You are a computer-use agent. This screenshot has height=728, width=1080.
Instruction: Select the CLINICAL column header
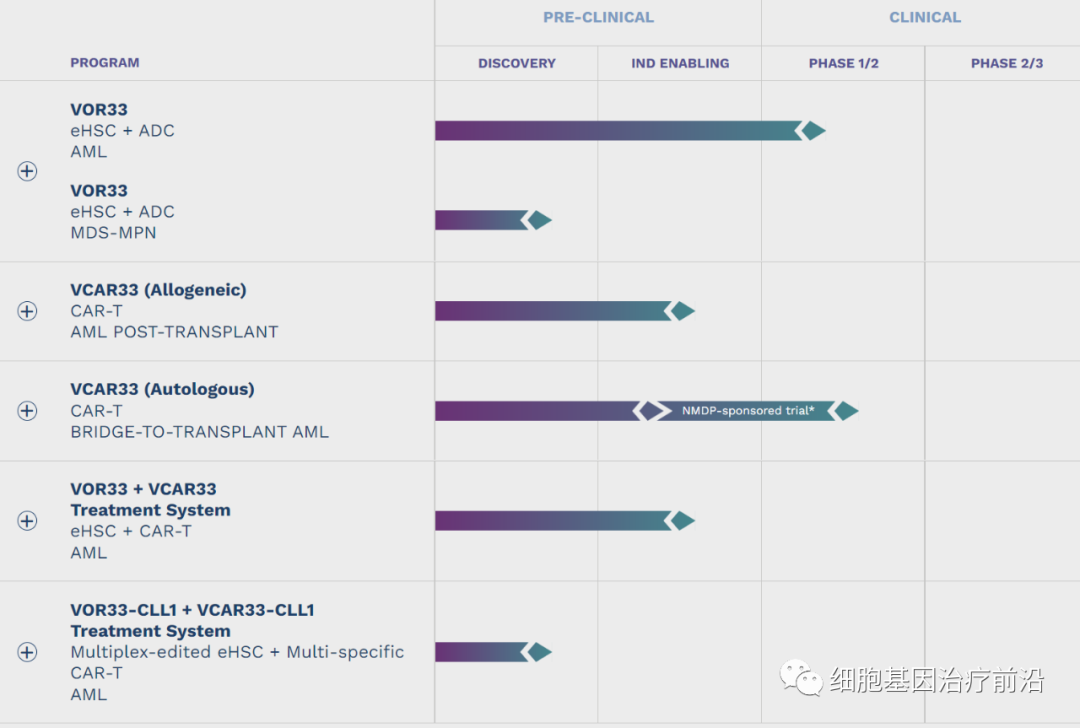[x=925, y=17]
